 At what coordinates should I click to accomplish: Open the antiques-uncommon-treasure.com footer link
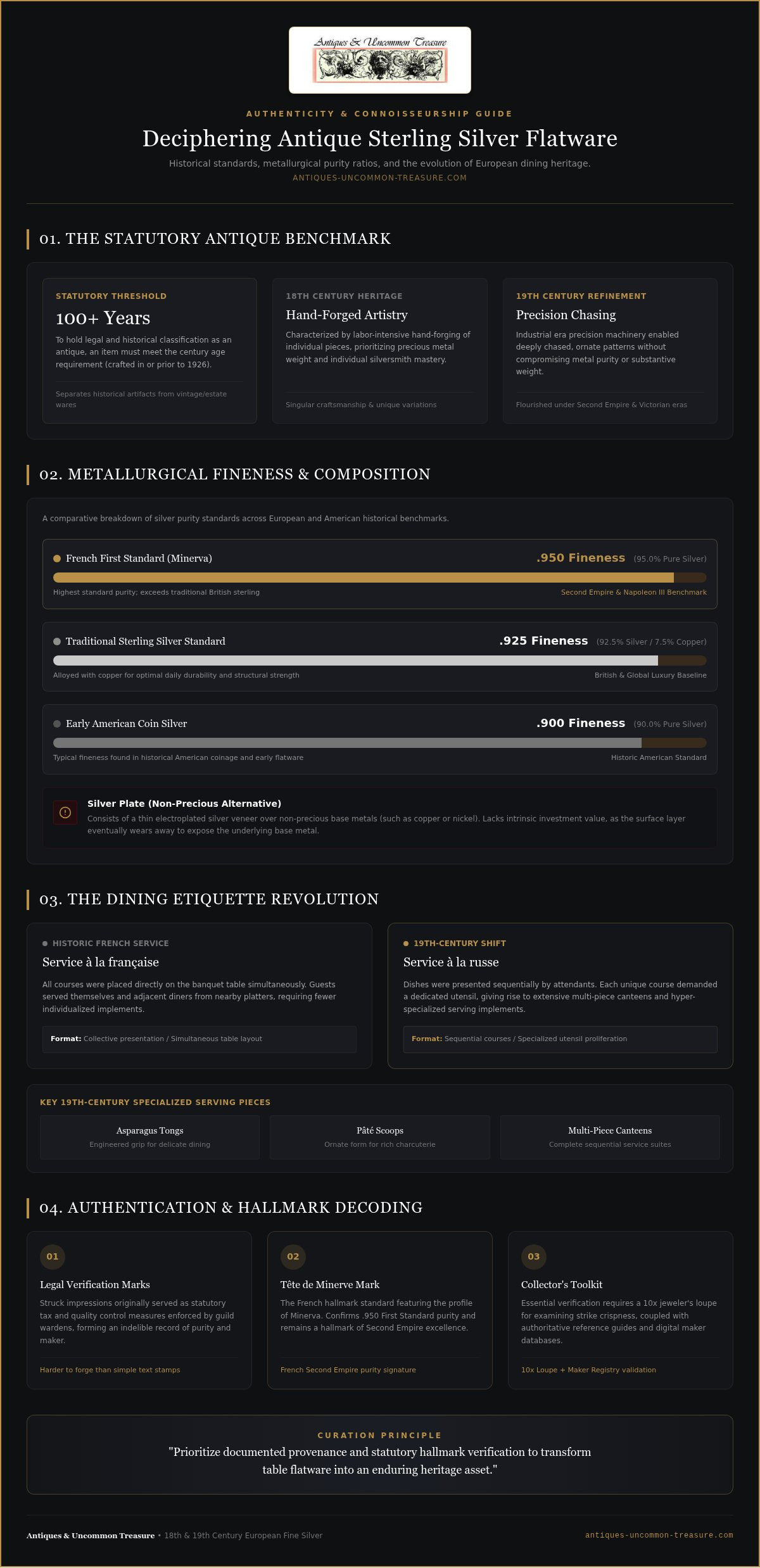pos(659,1535)
